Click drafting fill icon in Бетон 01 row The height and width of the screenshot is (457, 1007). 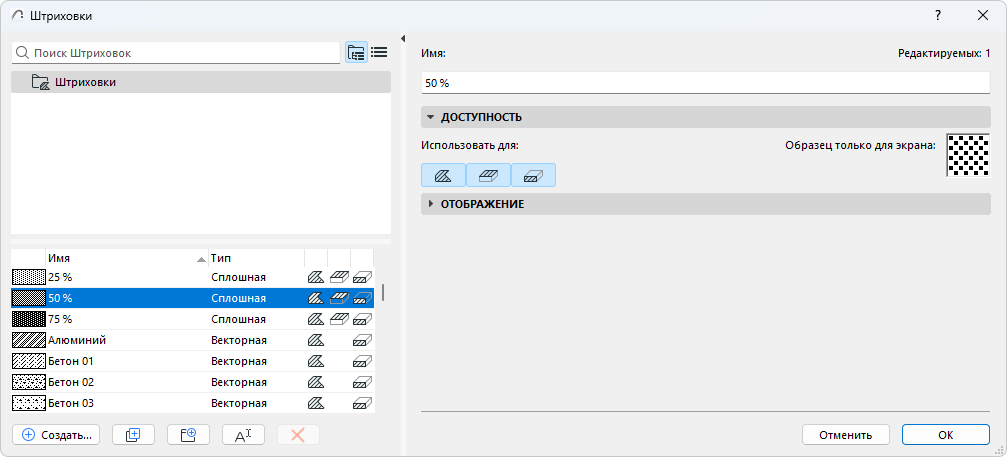tap(315, 361)
